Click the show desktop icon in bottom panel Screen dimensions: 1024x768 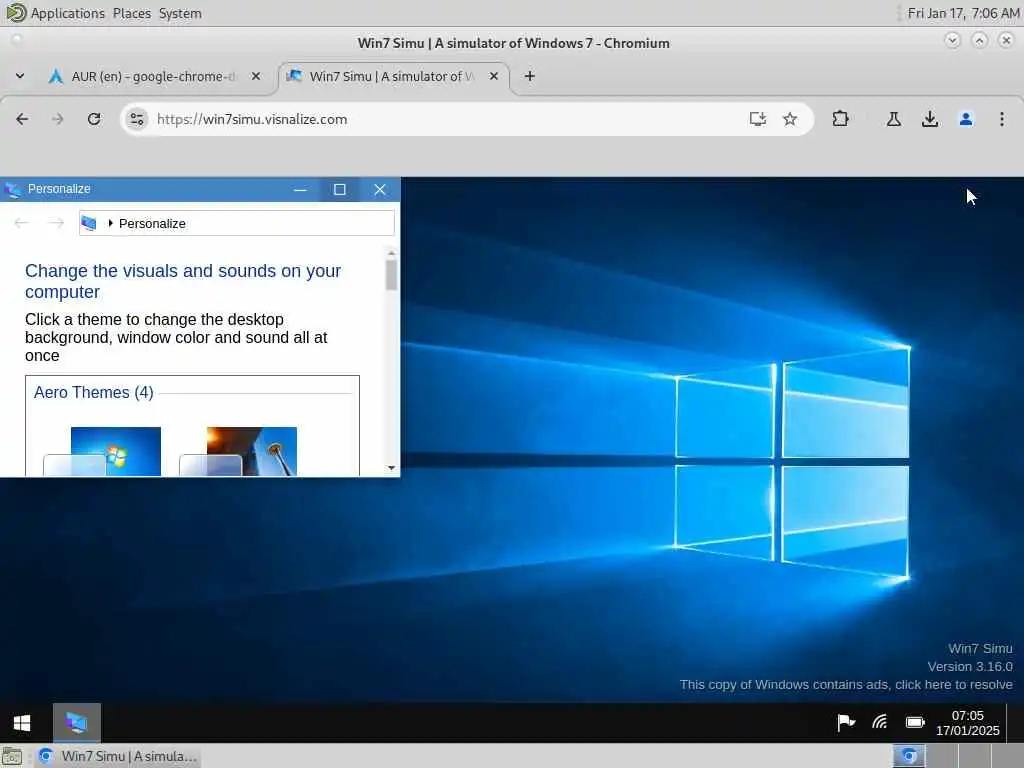12,756
